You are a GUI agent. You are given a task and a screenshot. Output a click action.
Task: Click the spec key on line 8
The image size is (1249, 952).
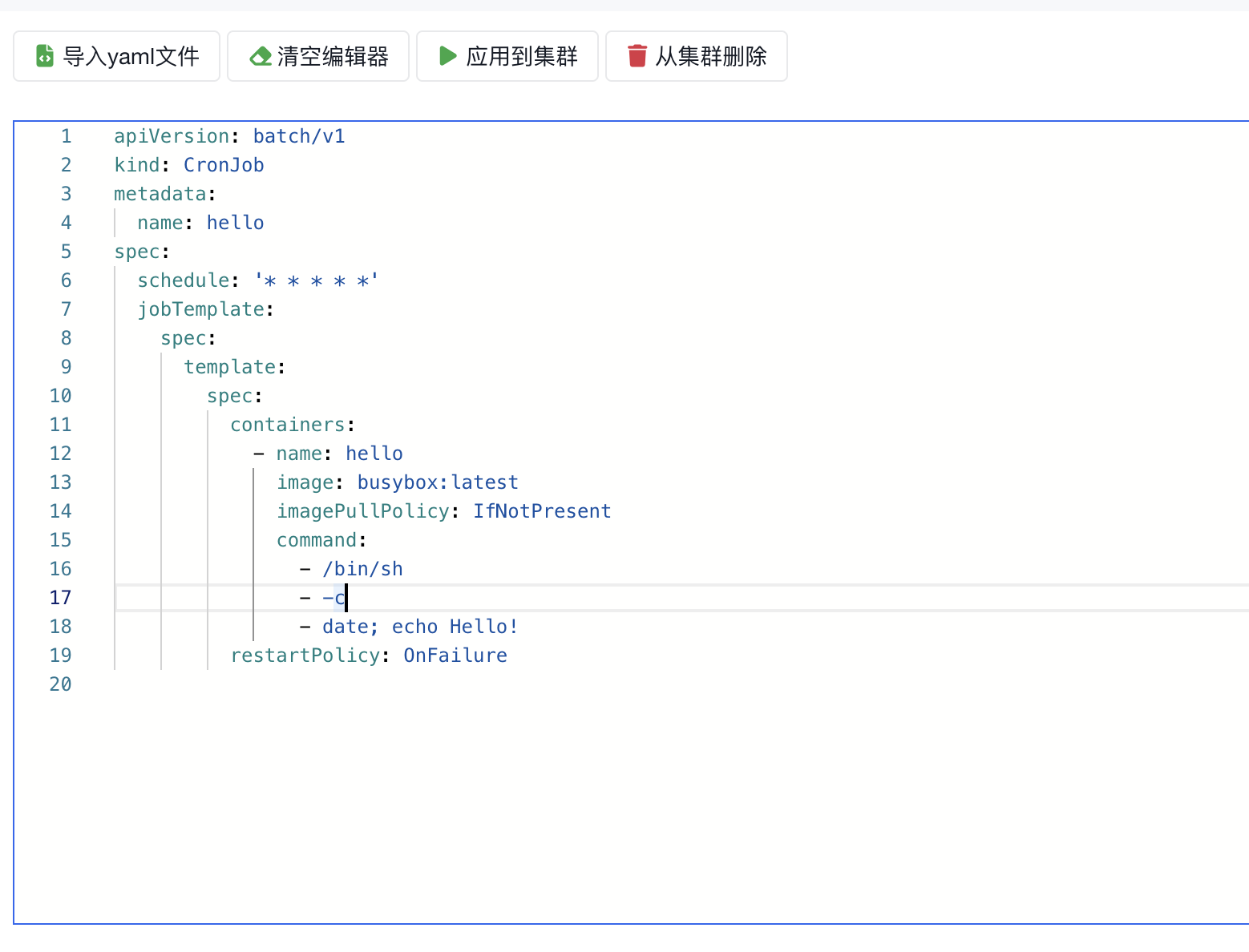[x=184, y=338]
